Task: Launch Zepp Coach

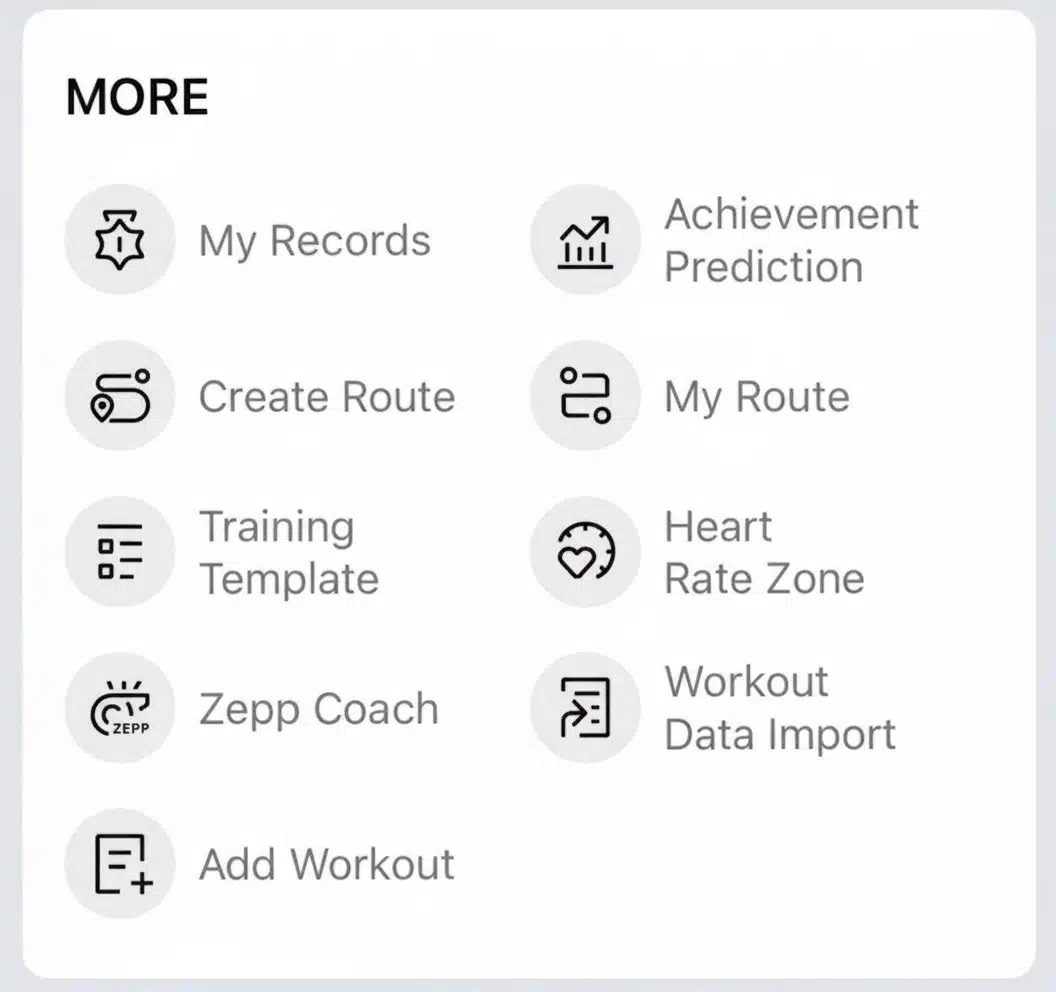Action: tap(318, 707)
